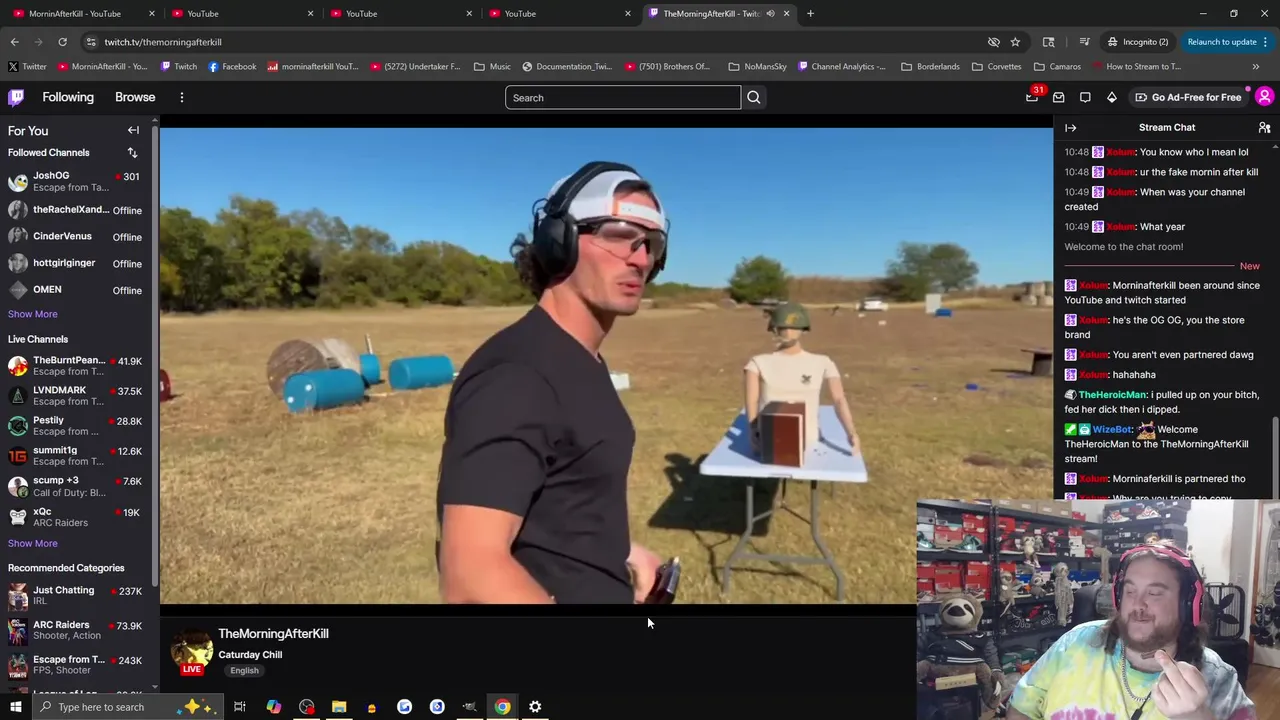The image size is (1280, 720).
Task: Open scump +3 live channel
Action: click(77, 486)
